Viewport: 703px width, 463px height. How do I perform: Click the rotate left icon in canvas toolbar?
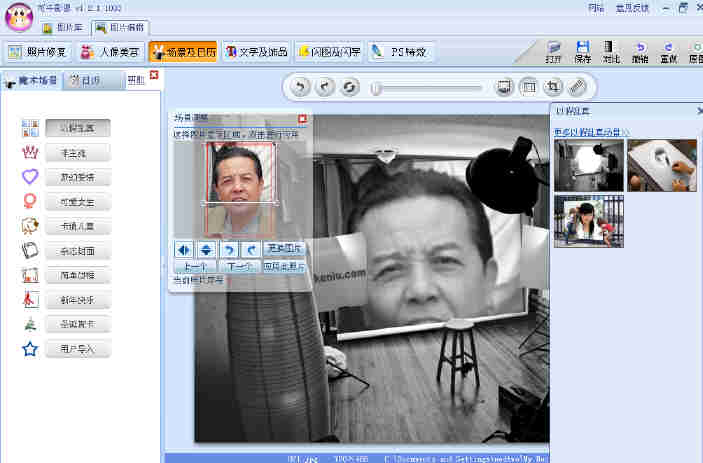[300, 88]
